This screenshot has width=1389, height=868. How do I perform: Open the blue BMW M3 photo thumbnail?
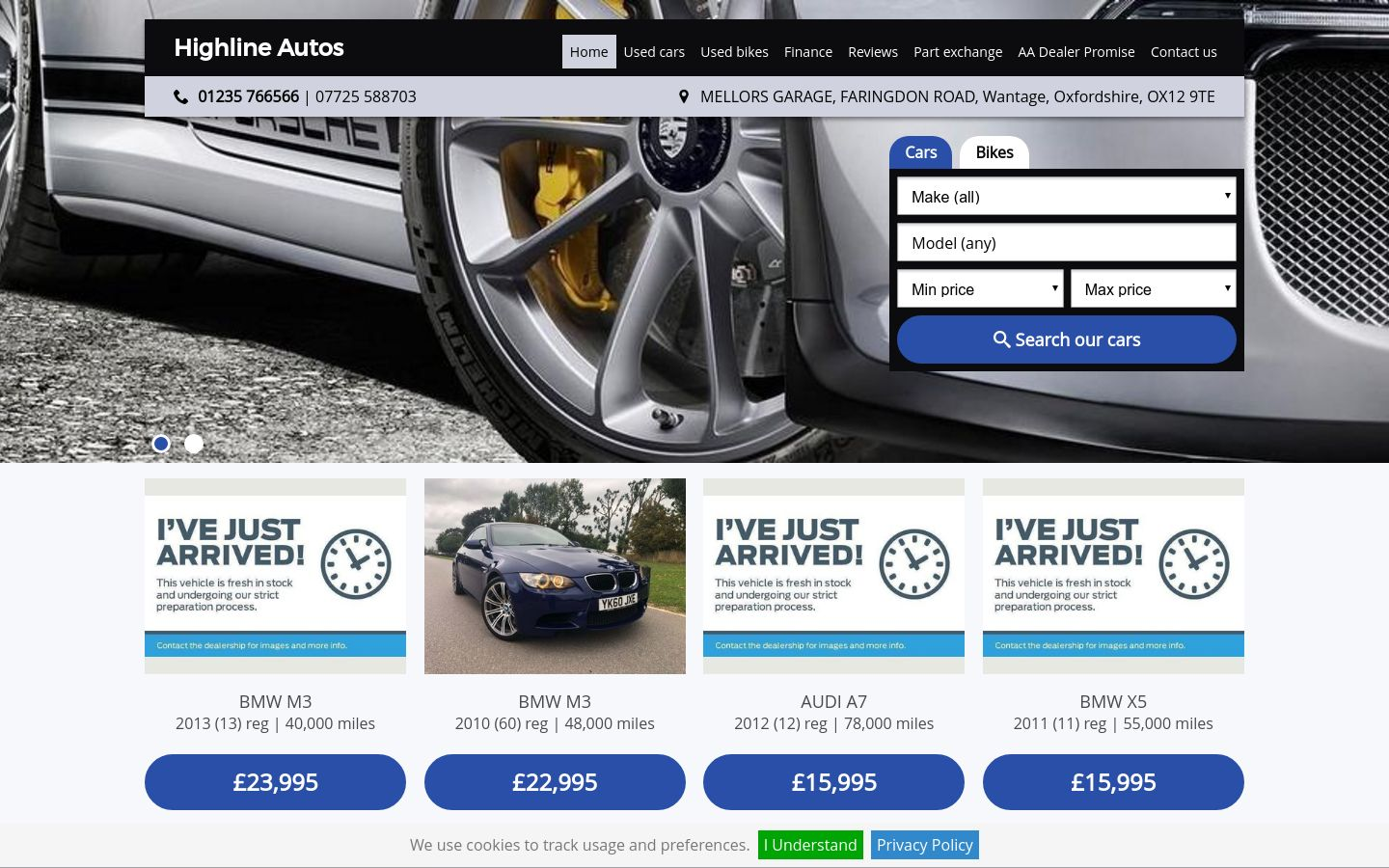(x=555, y=576)
